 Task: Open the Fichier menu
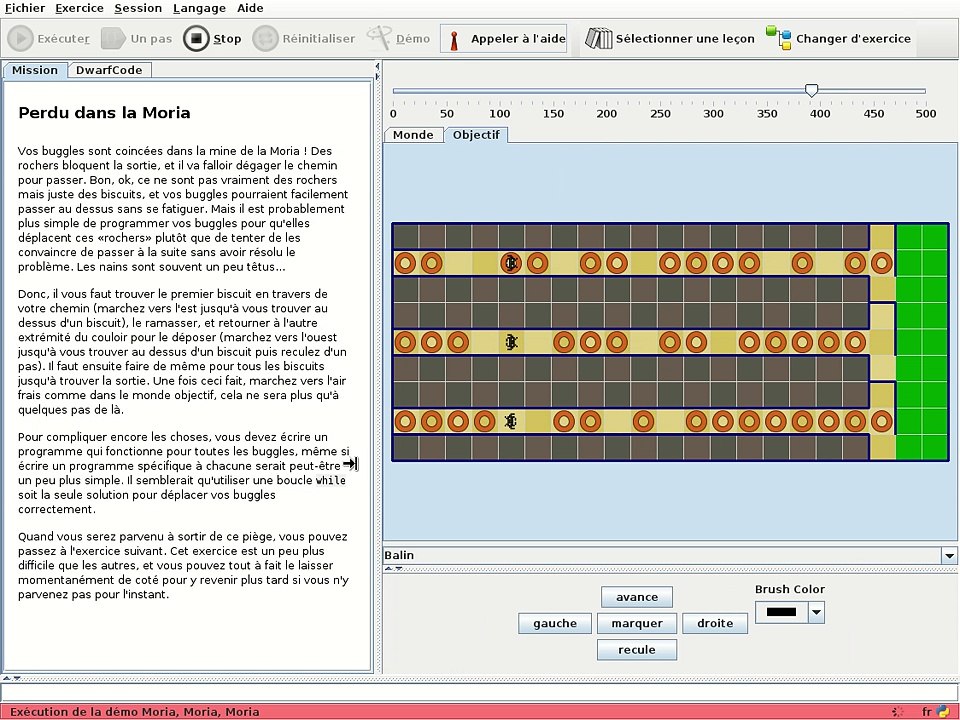click(x=24, y=8)
